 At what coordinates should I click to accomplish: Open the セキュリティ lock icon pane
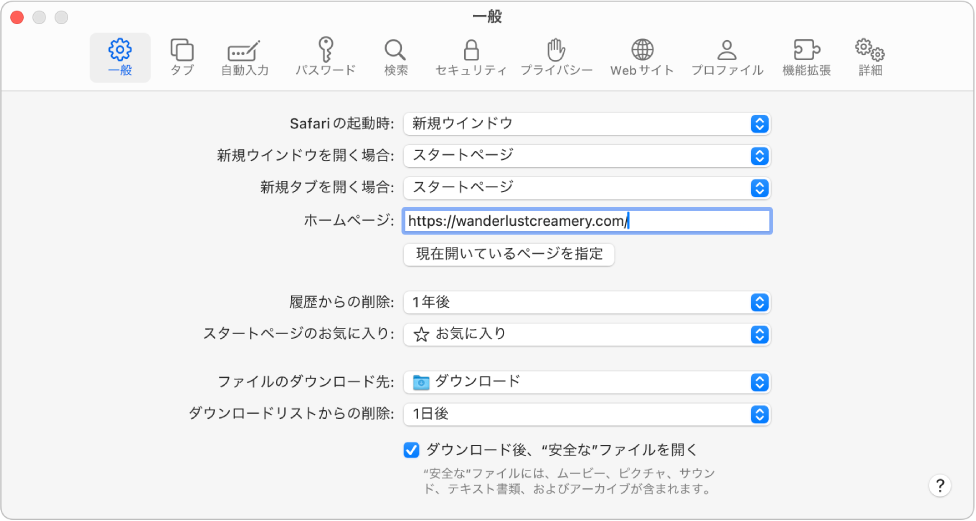coord(471,57)
